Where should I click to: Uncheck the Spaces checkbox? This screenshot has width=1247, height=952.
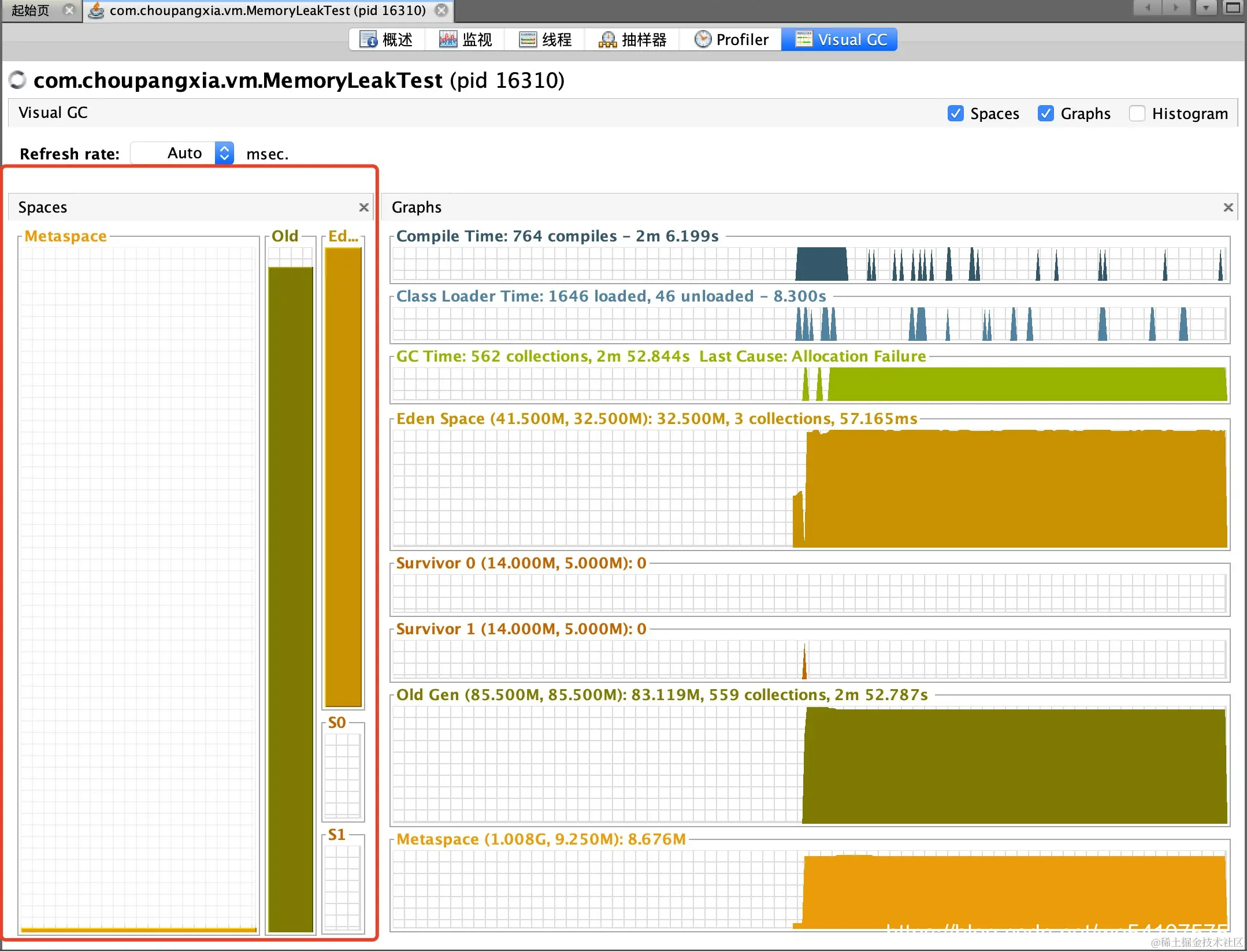point(956,113)
